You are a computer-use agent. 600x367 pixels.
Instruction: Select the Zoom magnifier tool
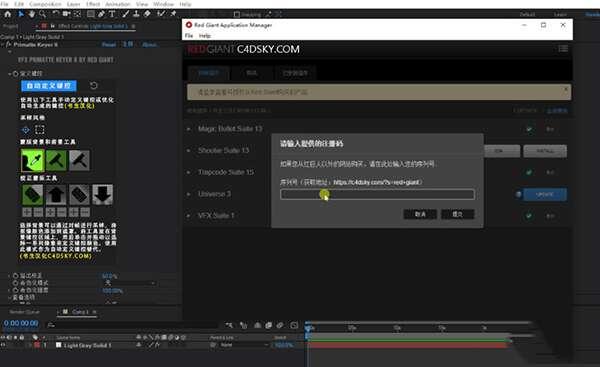click(42, 14)
